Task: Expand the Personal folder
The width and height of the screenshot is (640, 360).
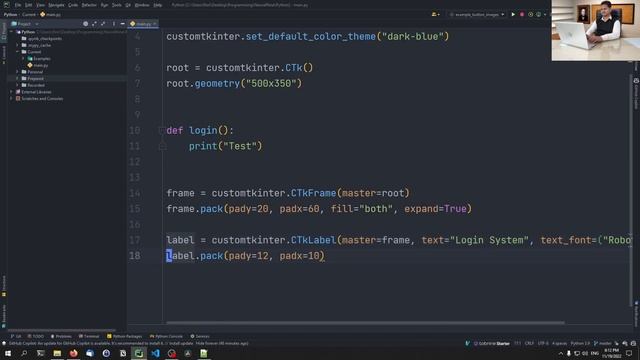Action: click(18, 72)
